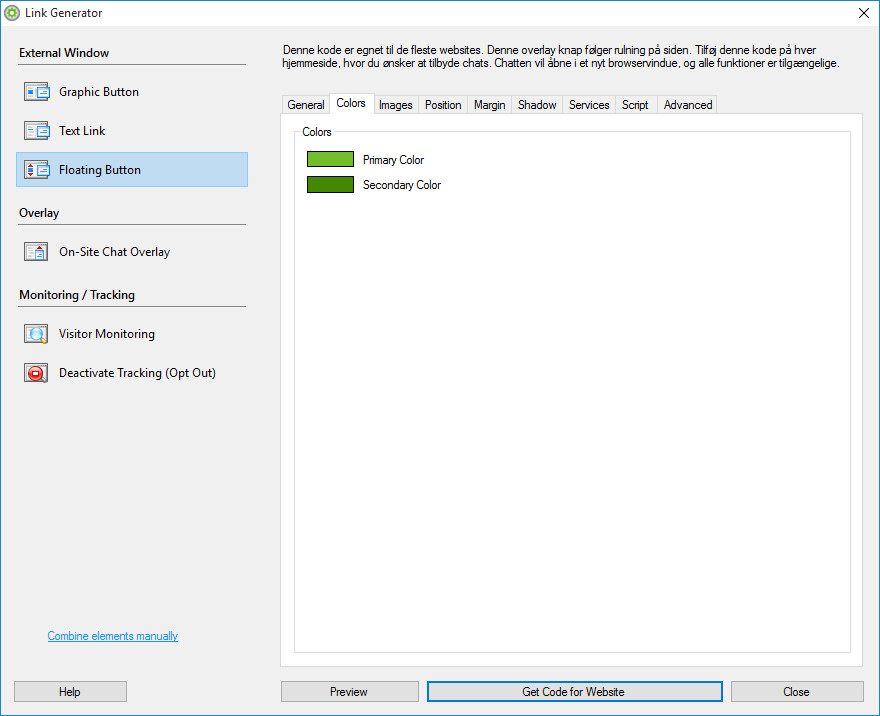Click the Text Link icon
Screen dimensions: 880x716
[36, 131]
